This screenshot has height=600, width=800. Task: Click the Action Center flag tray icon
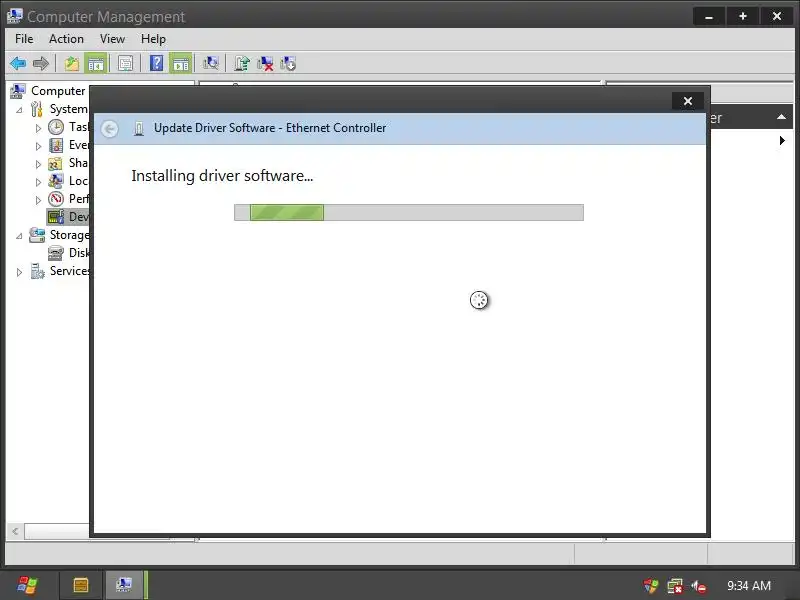point(651,586)
